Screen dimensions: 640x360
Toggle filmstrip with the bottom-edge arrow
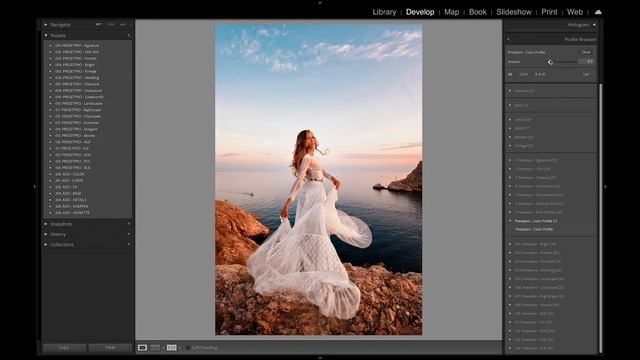coord(320,358)
